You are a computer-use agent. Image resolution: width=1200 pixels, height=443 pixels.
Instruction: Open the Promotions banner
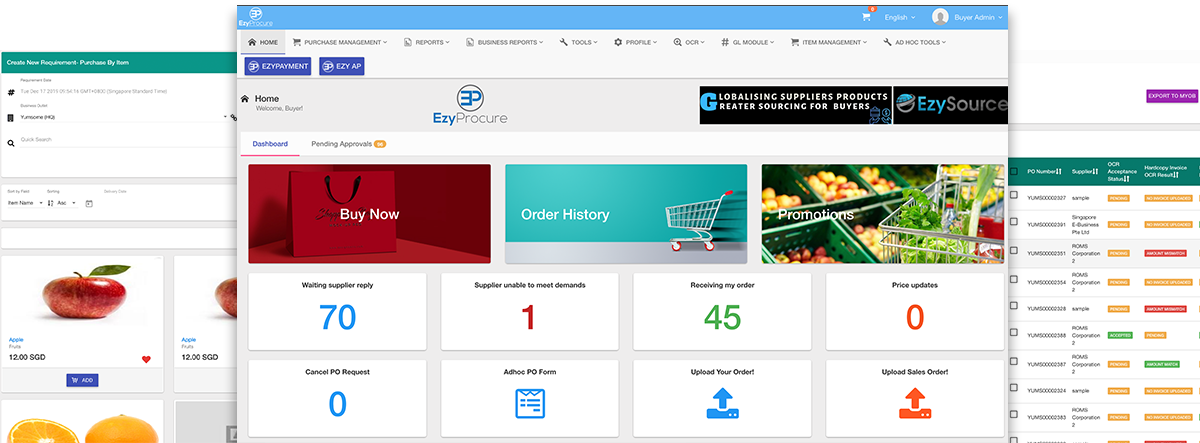[x=882, y=214]
